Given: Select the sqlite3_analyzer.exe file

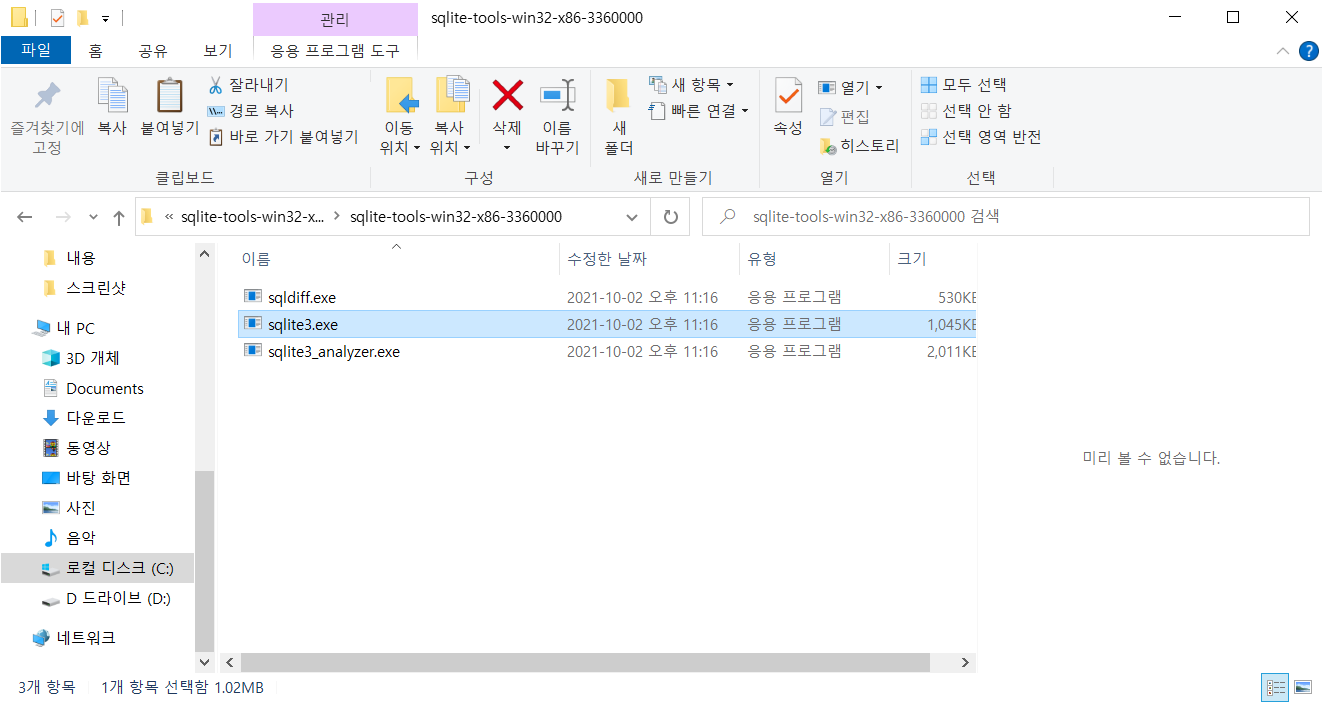Looking at the screenshot, I should coord(606,351).
